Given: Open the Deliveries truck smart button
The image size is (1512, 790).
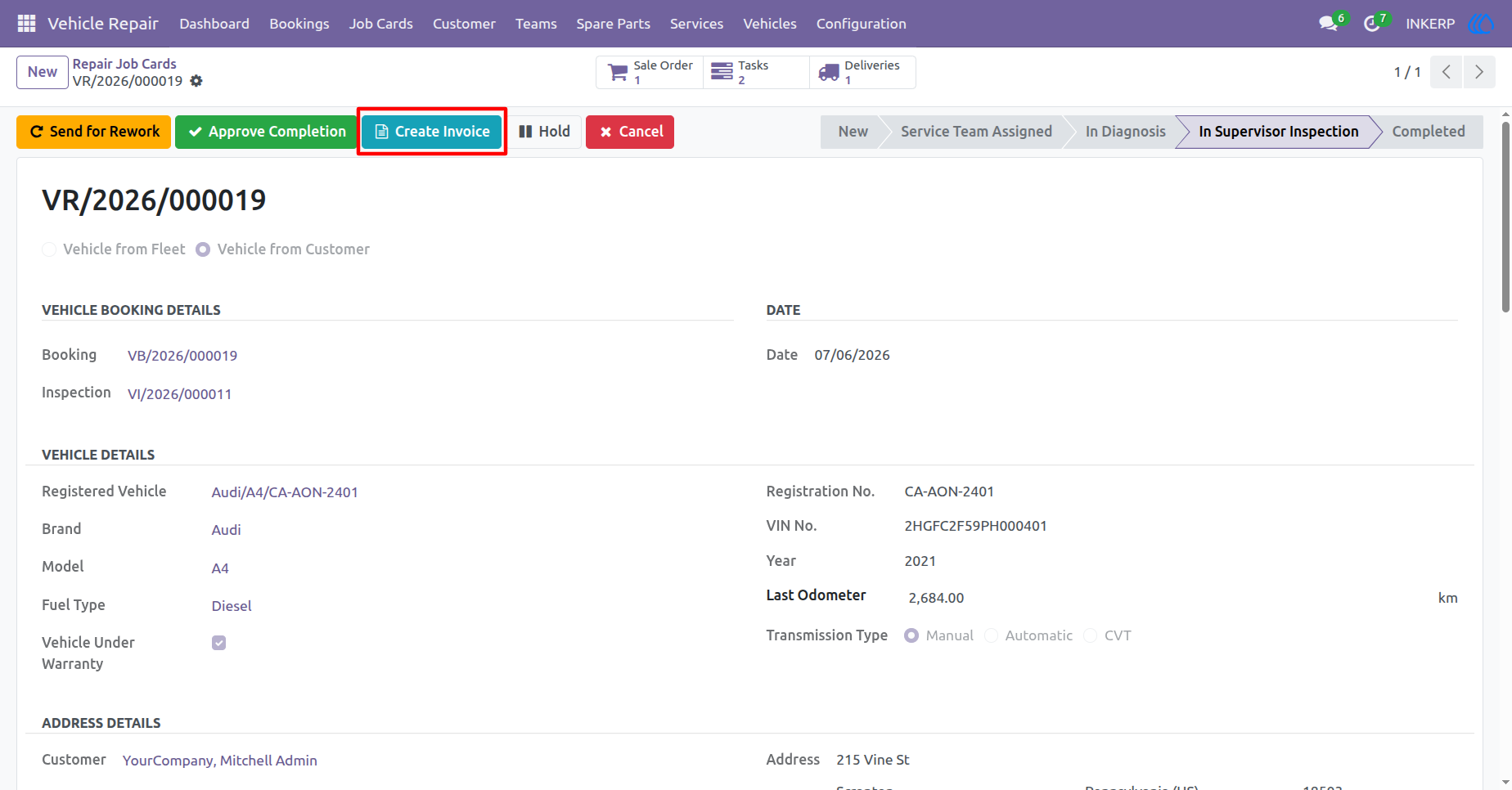Looking at the screenshot, I should pos(862,72).
